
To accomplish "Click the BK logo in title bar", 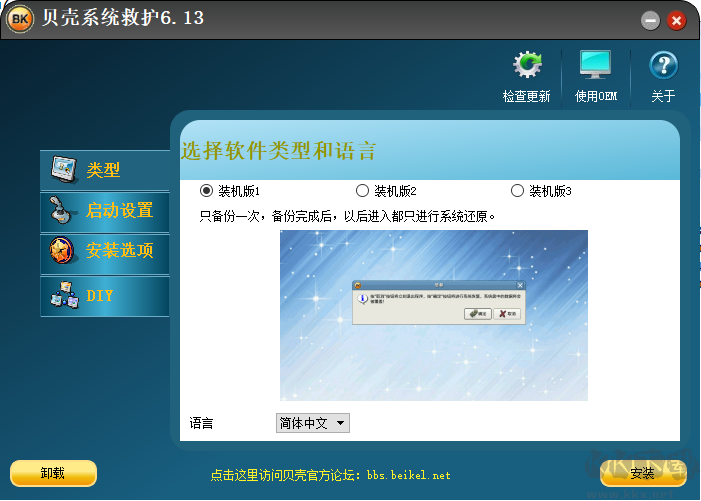I will [x=20, y=19].
